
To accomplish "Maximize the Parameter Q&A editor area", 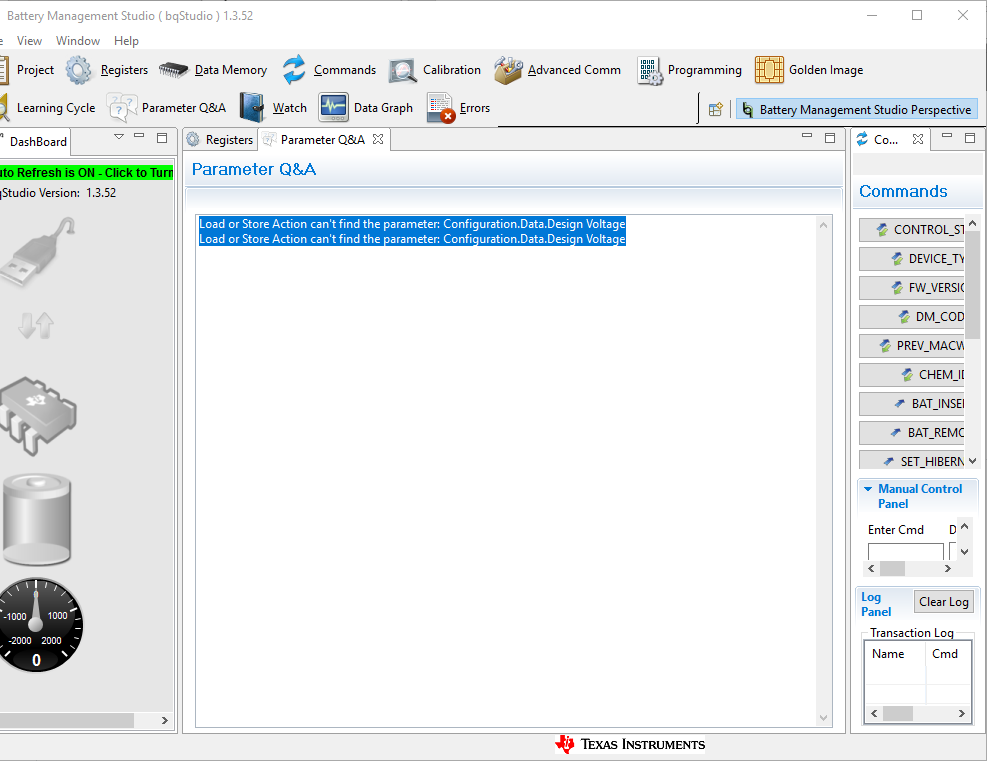I will click(x=830, y=138).
